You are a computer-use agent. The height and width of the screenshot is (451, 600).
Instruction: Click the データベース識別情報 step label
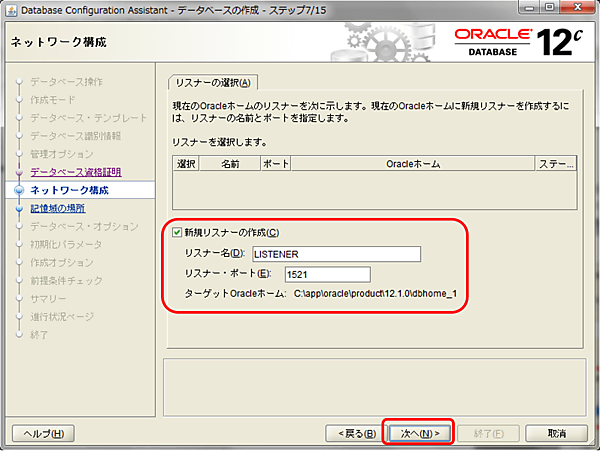click(76, 136)
